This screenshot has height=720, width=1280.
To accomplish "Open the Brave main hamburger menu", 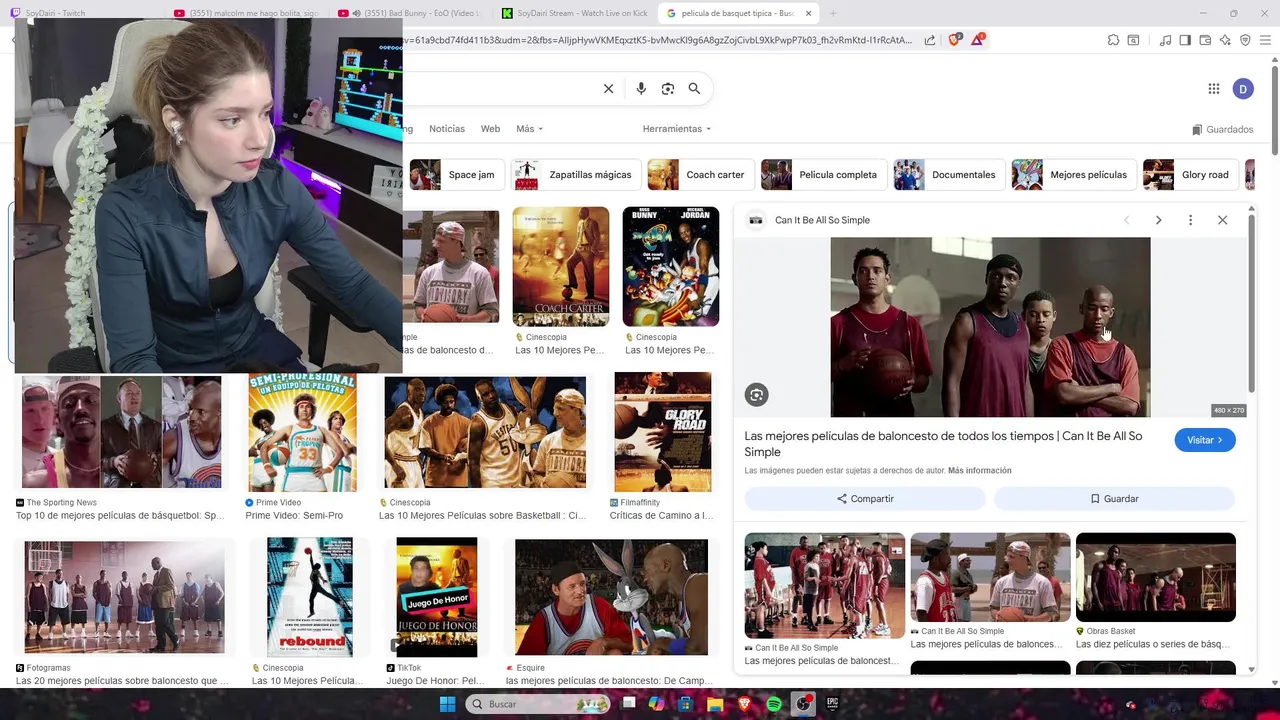I will click(1265, 40).
